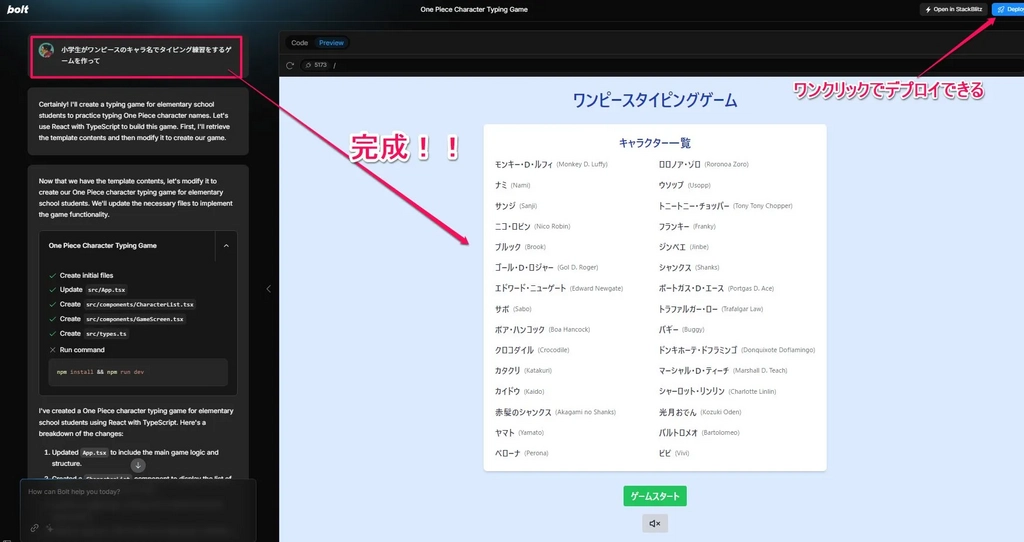
Task: Click ポートガス・D・エース entry
Action: point(716,289)
